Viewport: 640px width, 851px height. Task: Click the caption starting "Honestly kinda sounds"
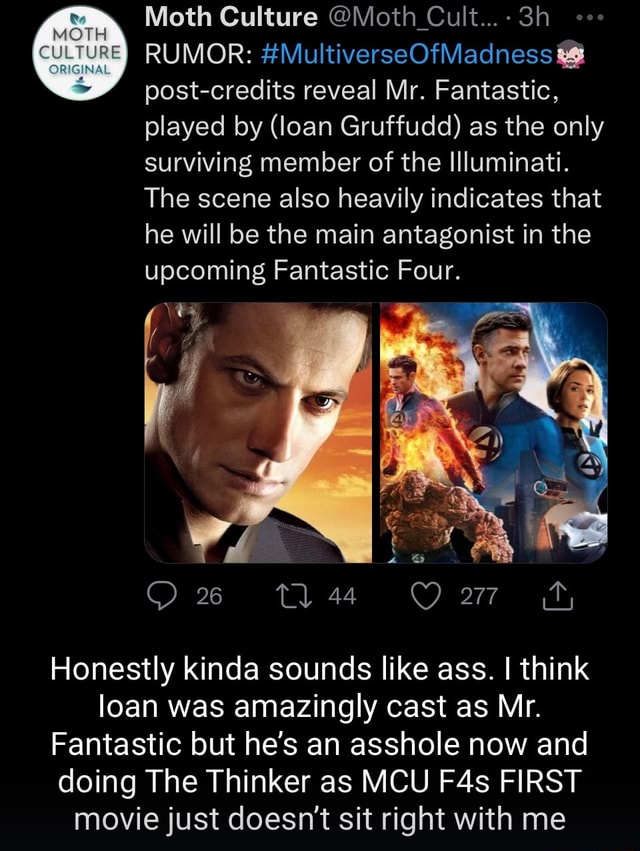tap(319, 744)
